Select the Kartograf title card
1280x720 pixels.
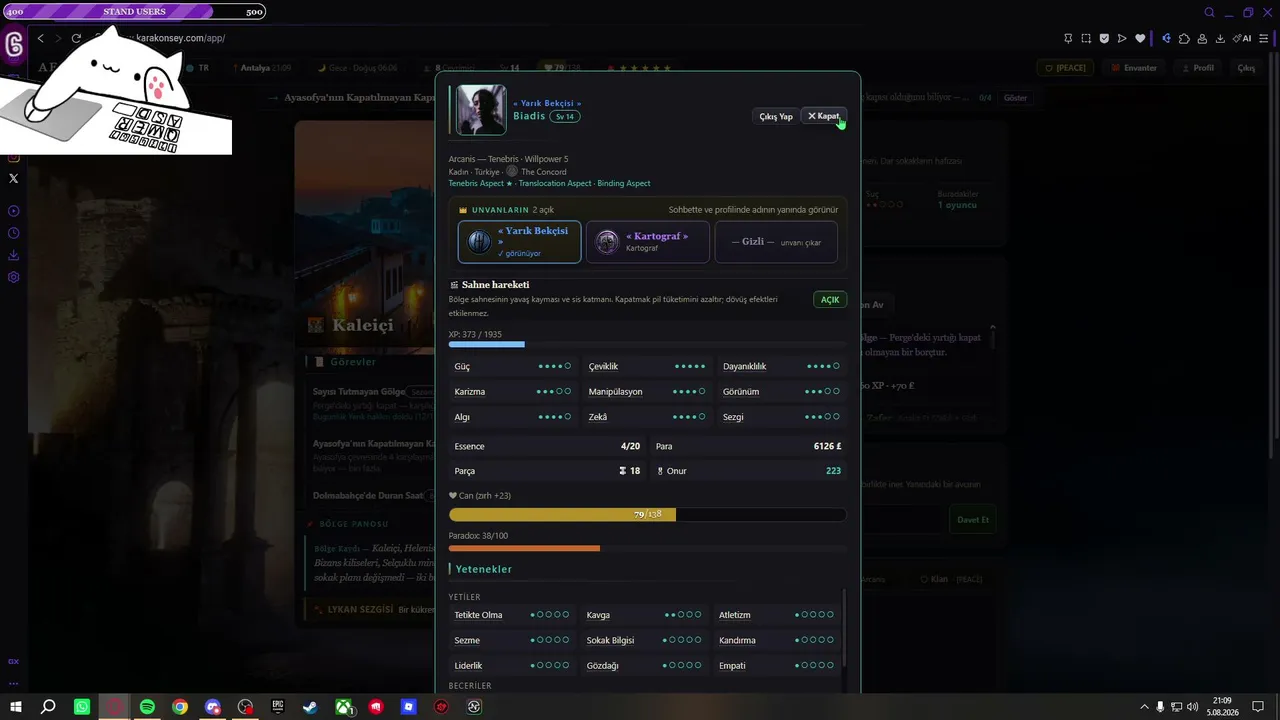pyautogui.click(x=647, y=241)
